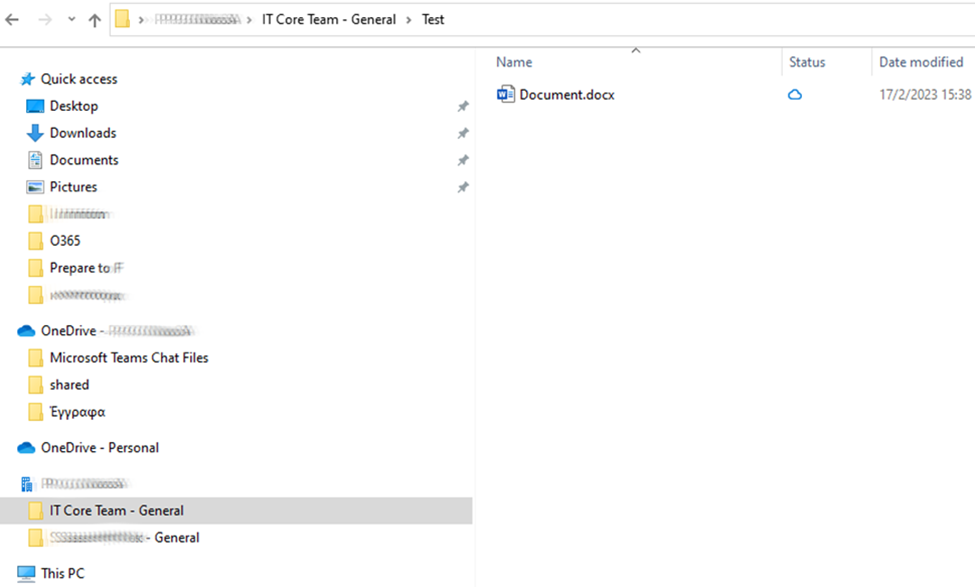Screen dimensions: 975x587
Task: Click the This PC computer icon
Action: (x=26, y=574)
